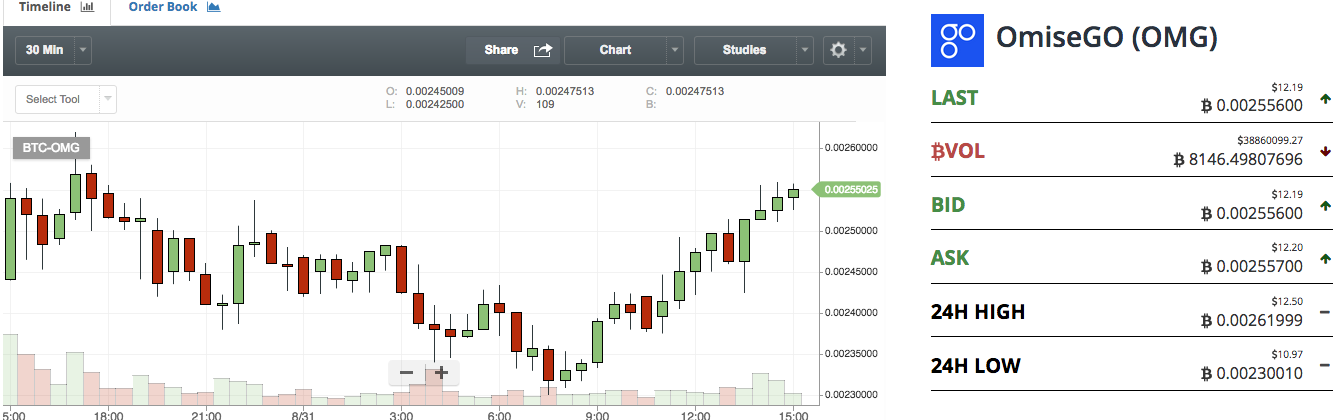Click the Order Book area chart icon

213,6
